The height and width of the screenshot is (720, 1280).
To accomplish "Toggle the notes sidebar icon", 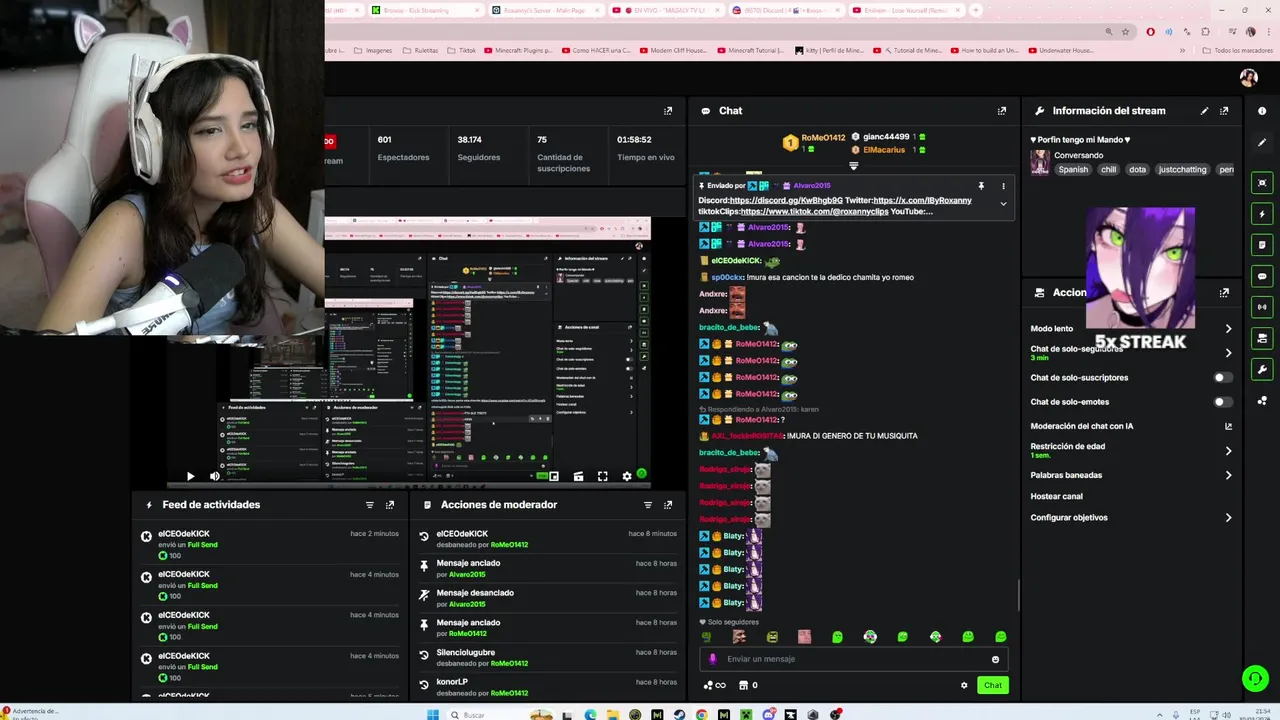I will [x=1262, y=245].
